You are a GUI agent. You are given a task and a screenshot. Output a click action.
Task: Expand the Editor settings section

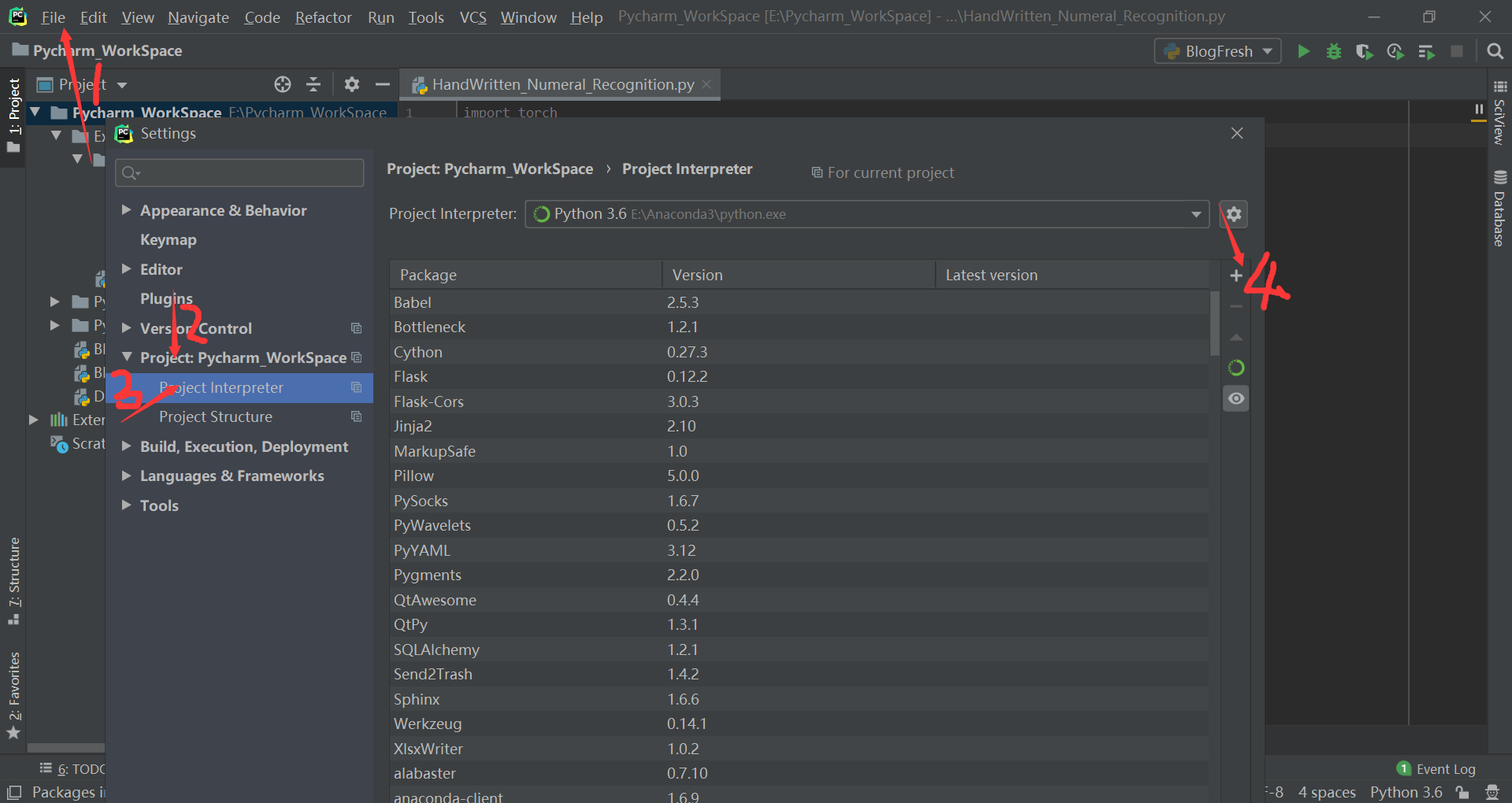click(126, 269)
